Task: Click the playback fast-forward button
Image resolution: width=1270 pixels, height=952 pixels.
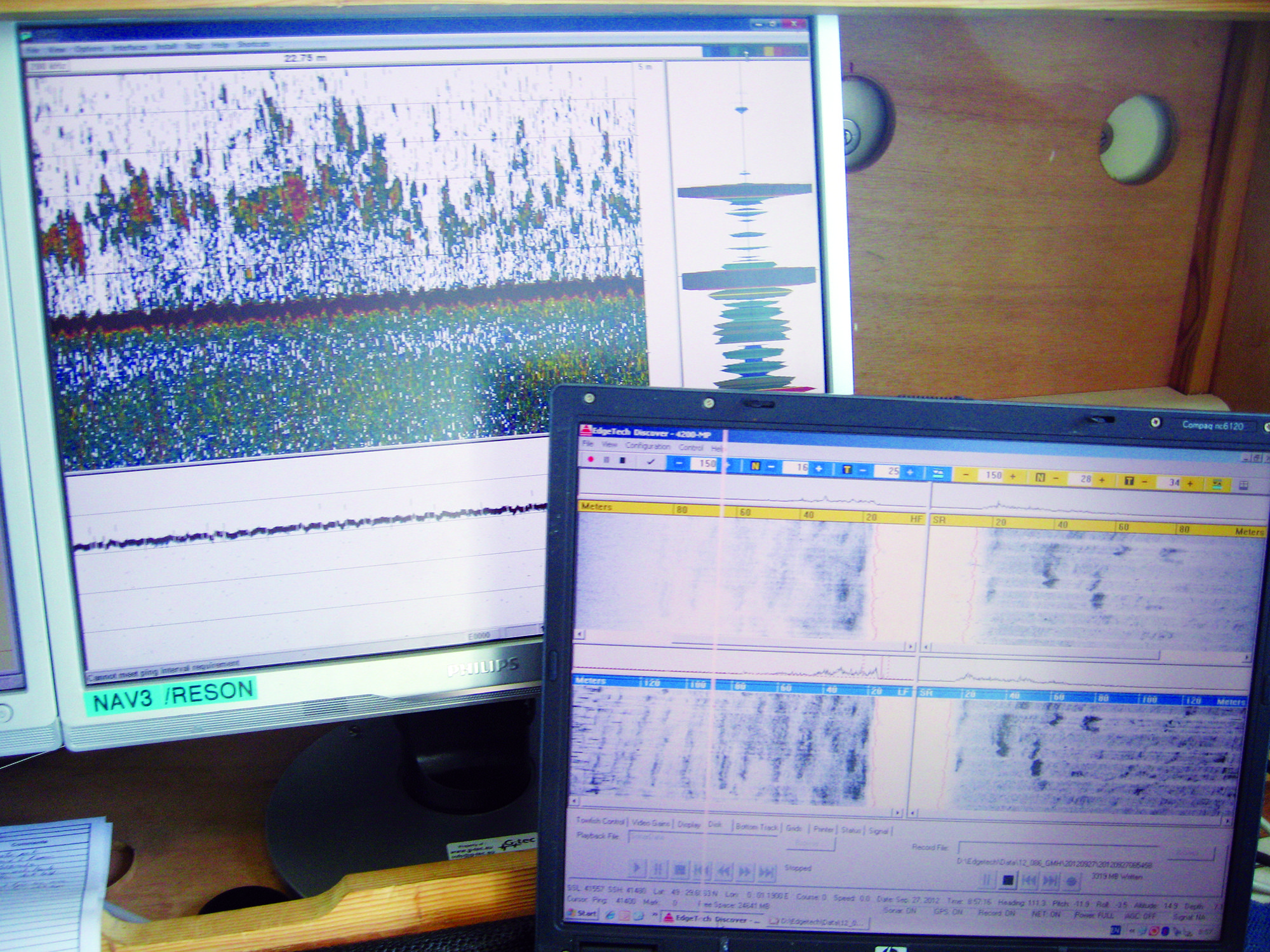Action: 745,871
